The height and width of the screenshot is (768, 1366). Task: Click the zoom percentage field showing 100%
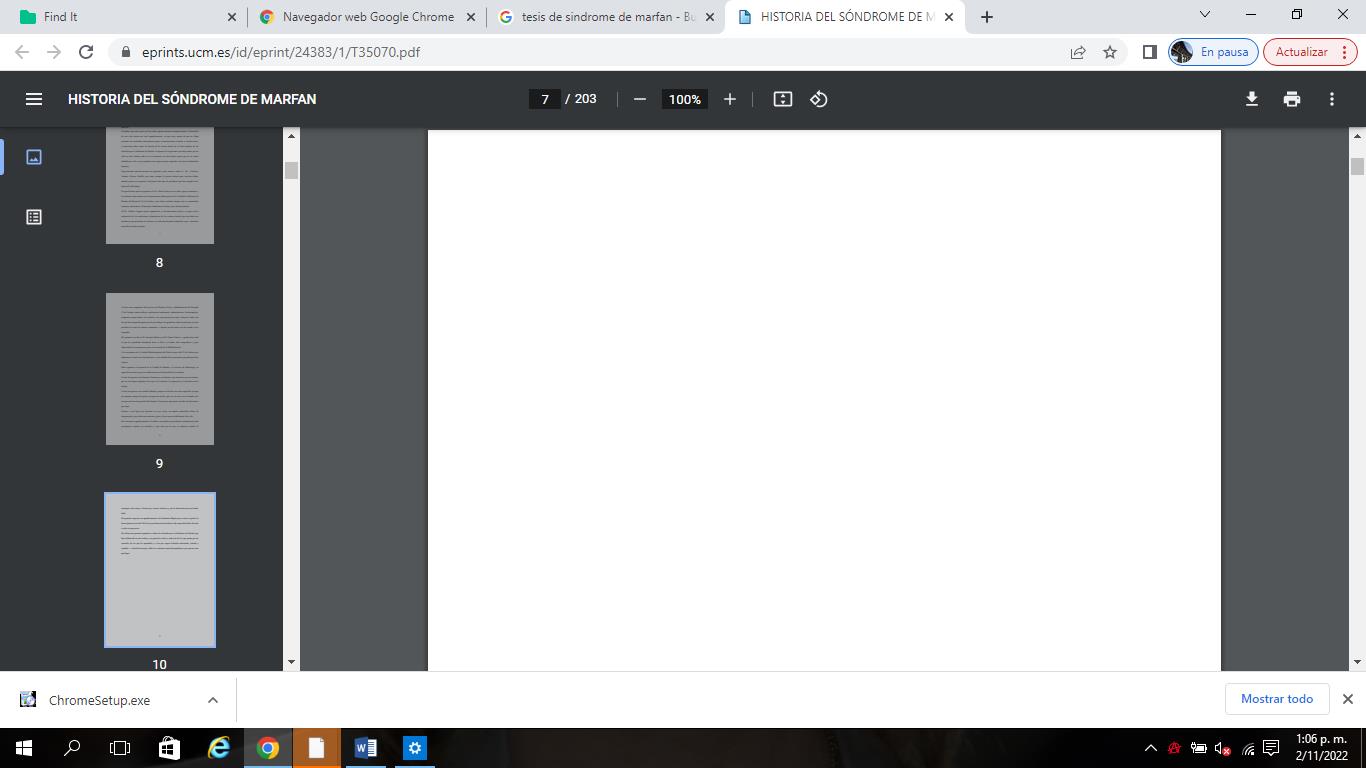(685, 99)
